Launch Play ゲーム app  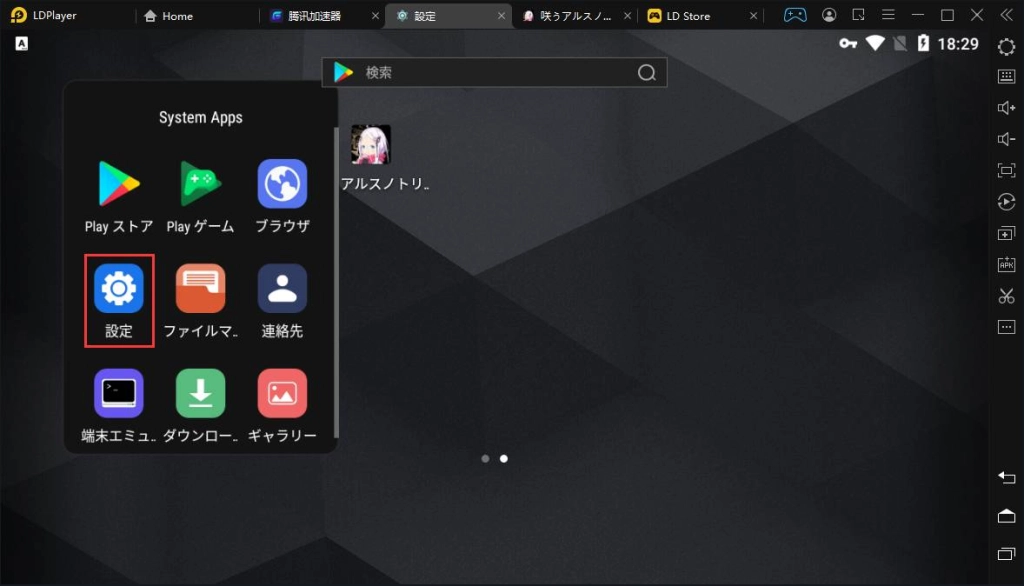(x=200, y=196)
